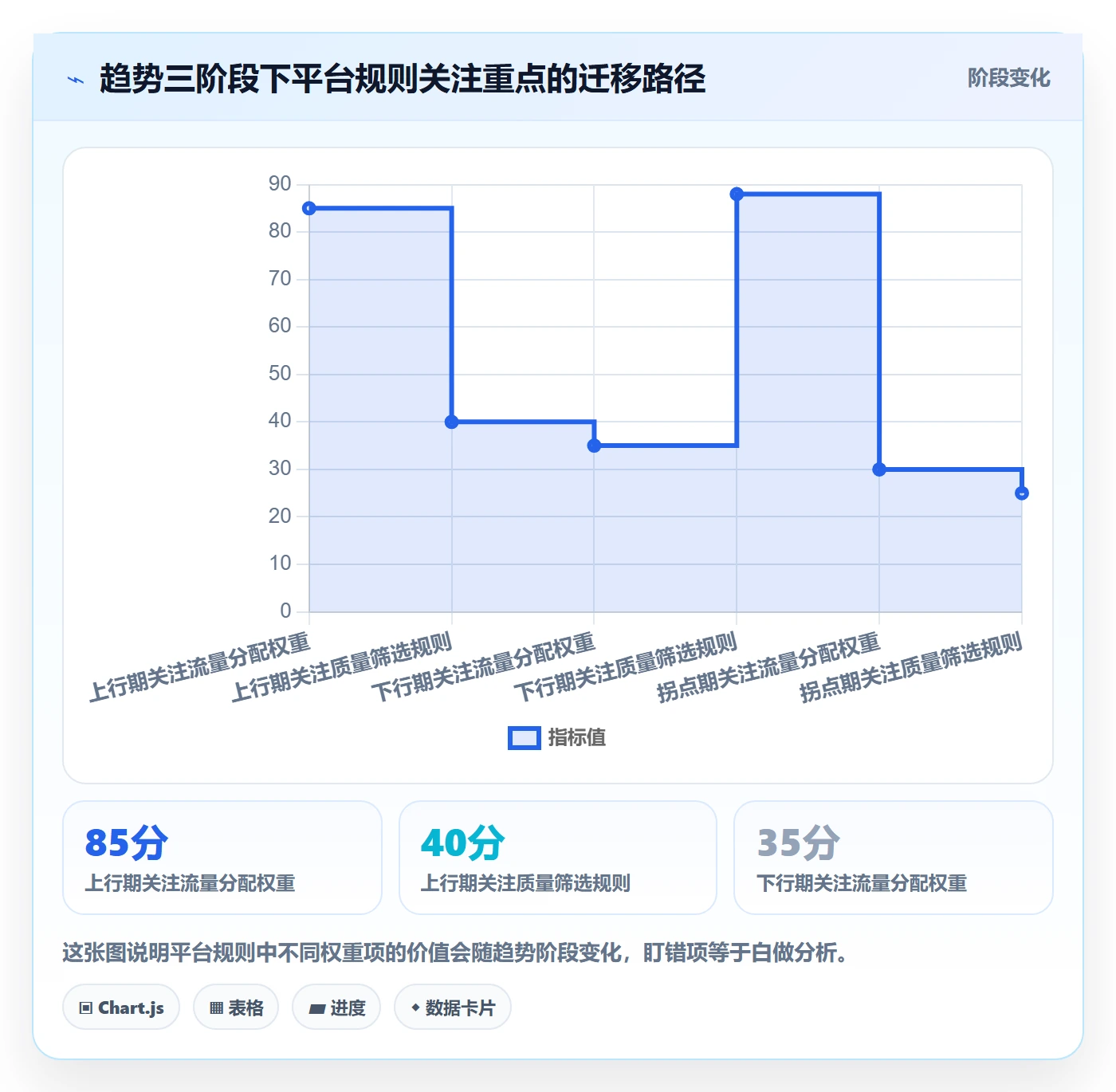1116x1092 pixels.
Task: Click the y-axis tick label 70
Action: (280, 279)
